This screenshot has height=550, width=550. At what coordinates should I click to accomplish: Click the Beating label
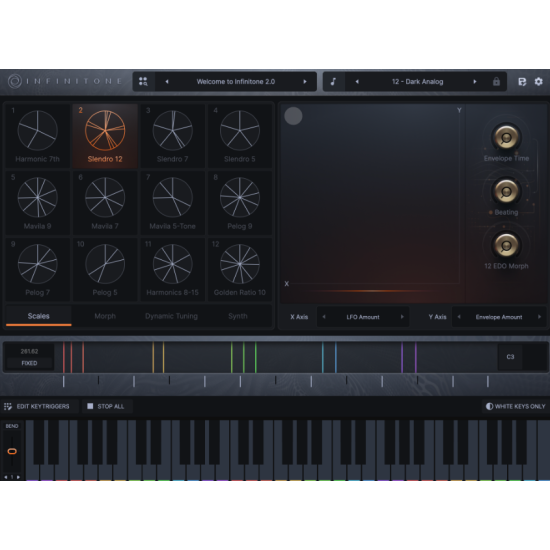(506, 212)
